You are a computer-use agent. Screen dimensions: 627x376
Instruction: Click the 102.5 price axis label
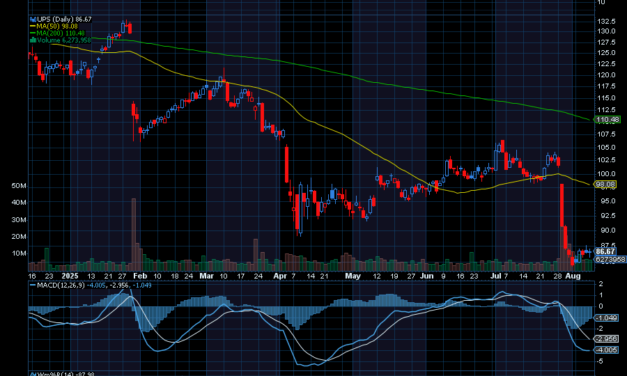[x=606, y=160]
